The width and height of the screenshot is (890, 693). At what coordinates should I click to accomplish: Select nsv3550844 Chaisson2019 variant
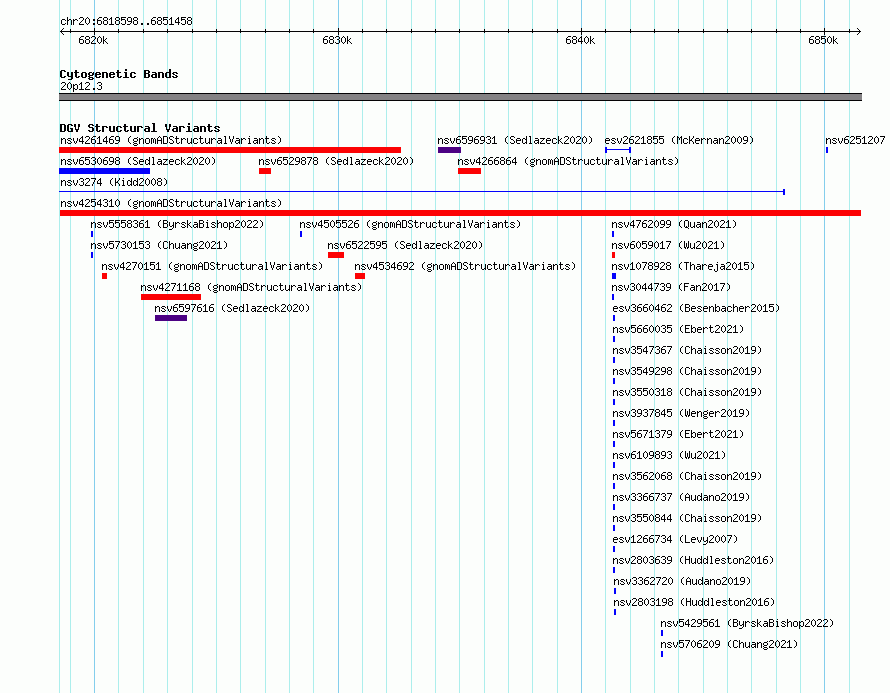click(687, 518)
